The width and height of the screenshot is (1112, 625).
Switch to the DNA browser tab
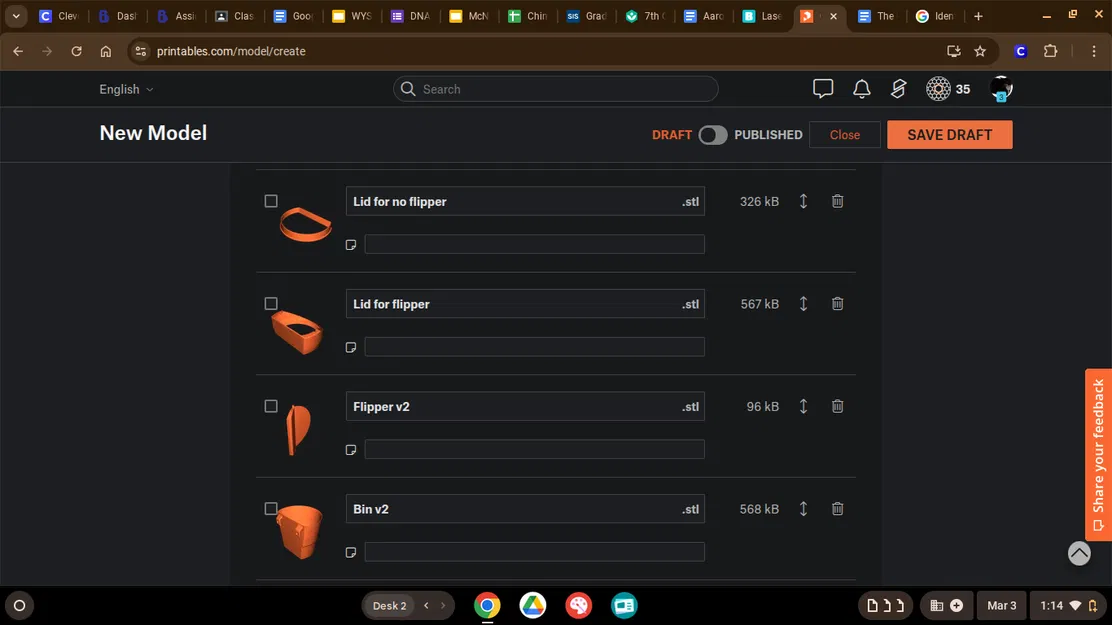[411, 16]
